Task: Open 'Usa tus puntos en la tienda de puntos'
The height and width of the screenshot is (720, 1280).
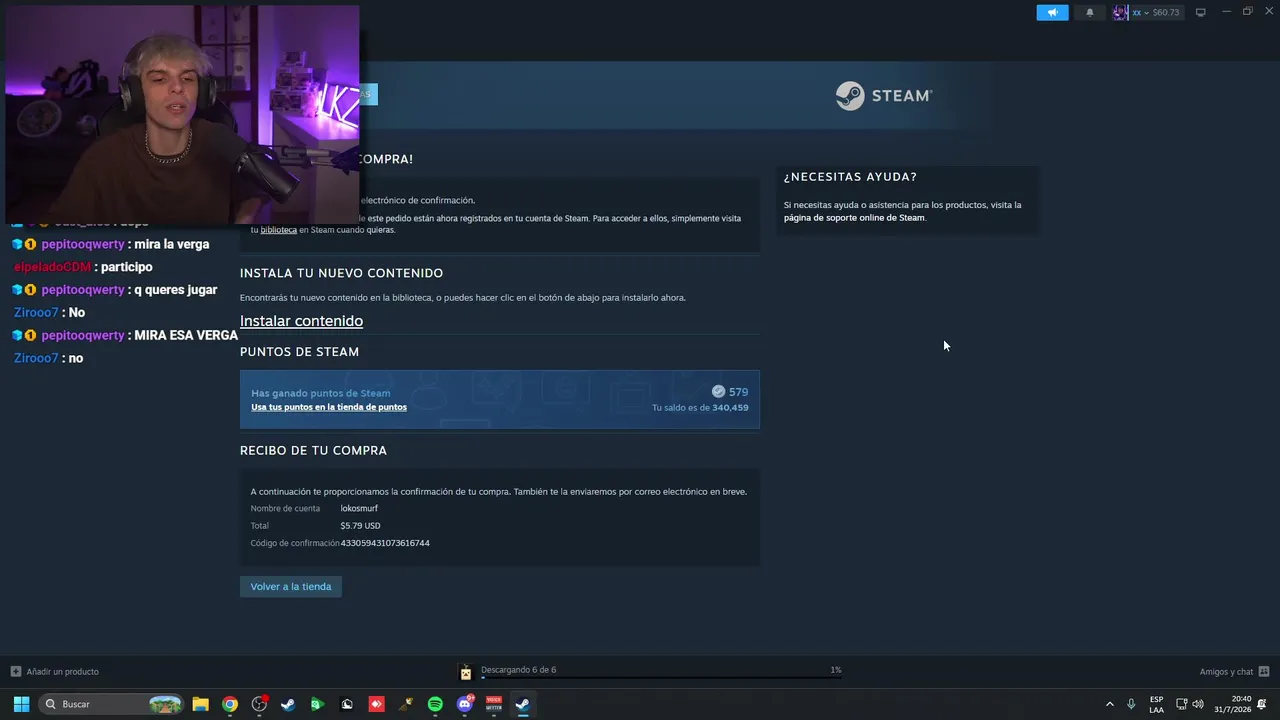Action: click(x=329, y=407)
